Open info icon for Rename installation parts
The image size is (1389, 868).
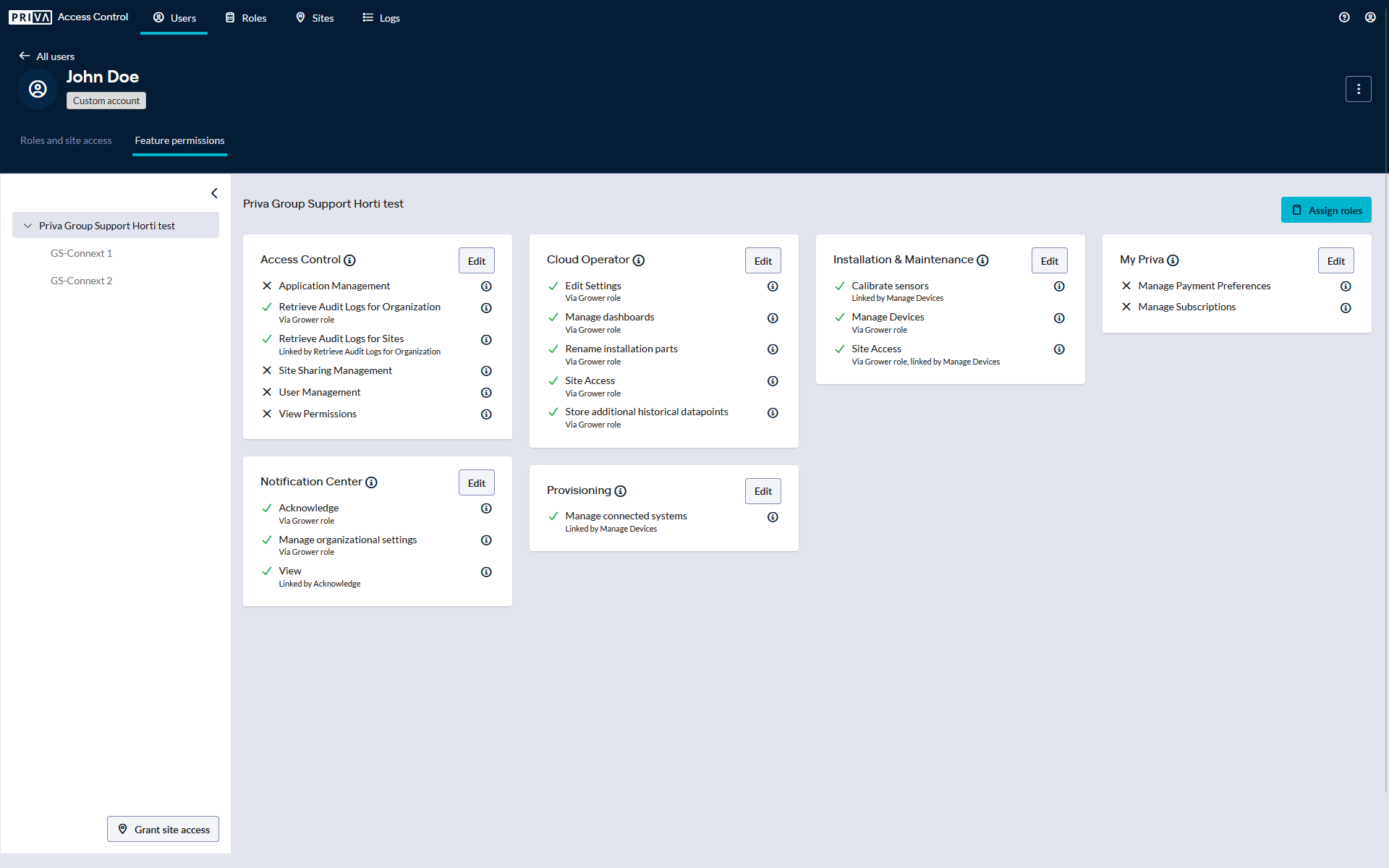[773, 349]
